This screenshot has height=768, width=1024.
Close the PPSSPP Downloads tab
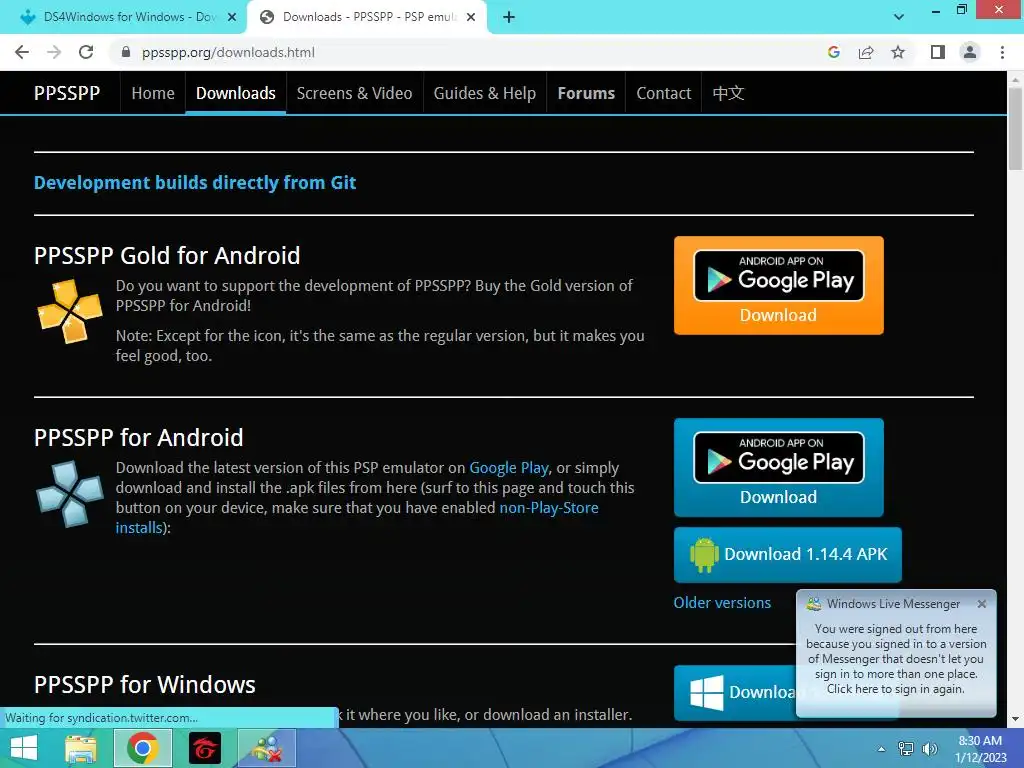click(x=471, y=17)
